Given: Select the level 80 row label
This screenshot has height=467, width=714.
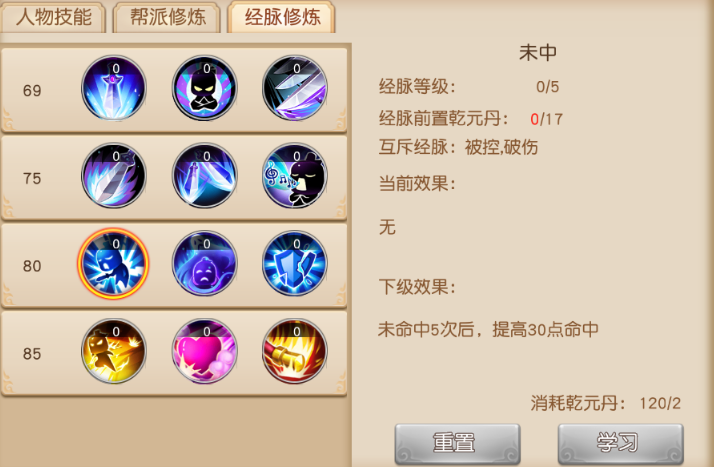Looking at the screenshot, I should (x=32, y=266).
